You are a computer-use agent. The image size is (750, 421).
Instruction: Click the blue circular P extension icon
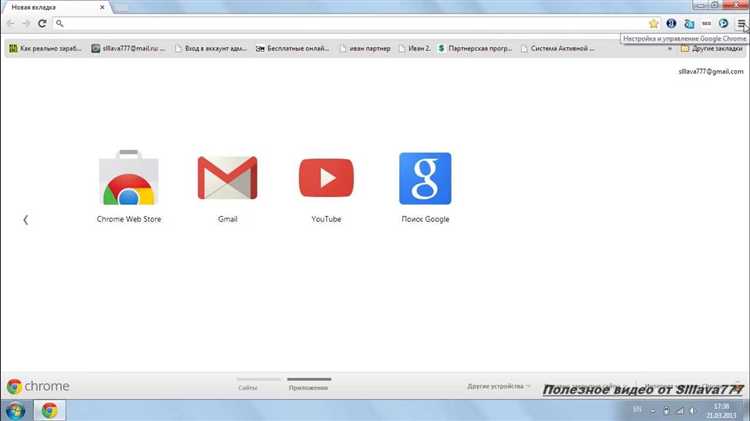click(x=723, y=23)
